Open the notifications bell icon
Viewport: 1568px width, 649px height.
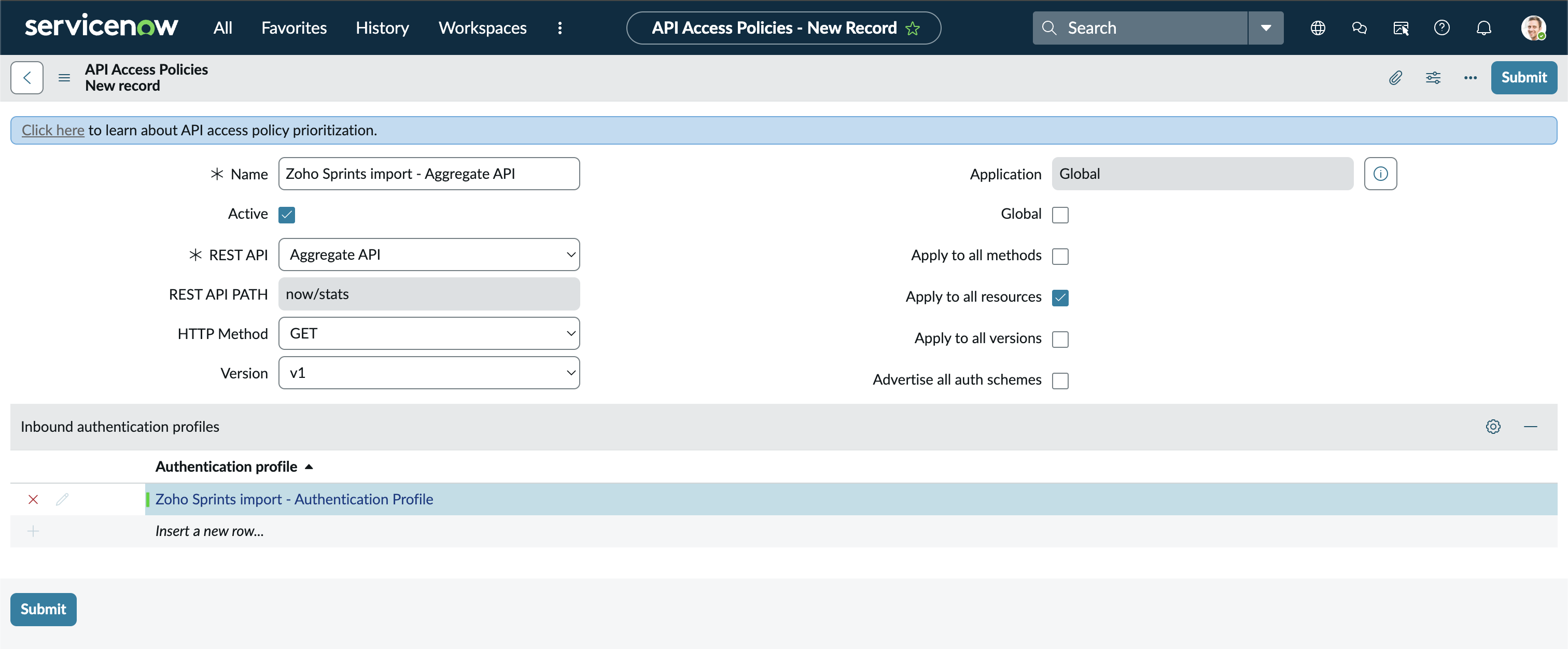click(1483, 28)
